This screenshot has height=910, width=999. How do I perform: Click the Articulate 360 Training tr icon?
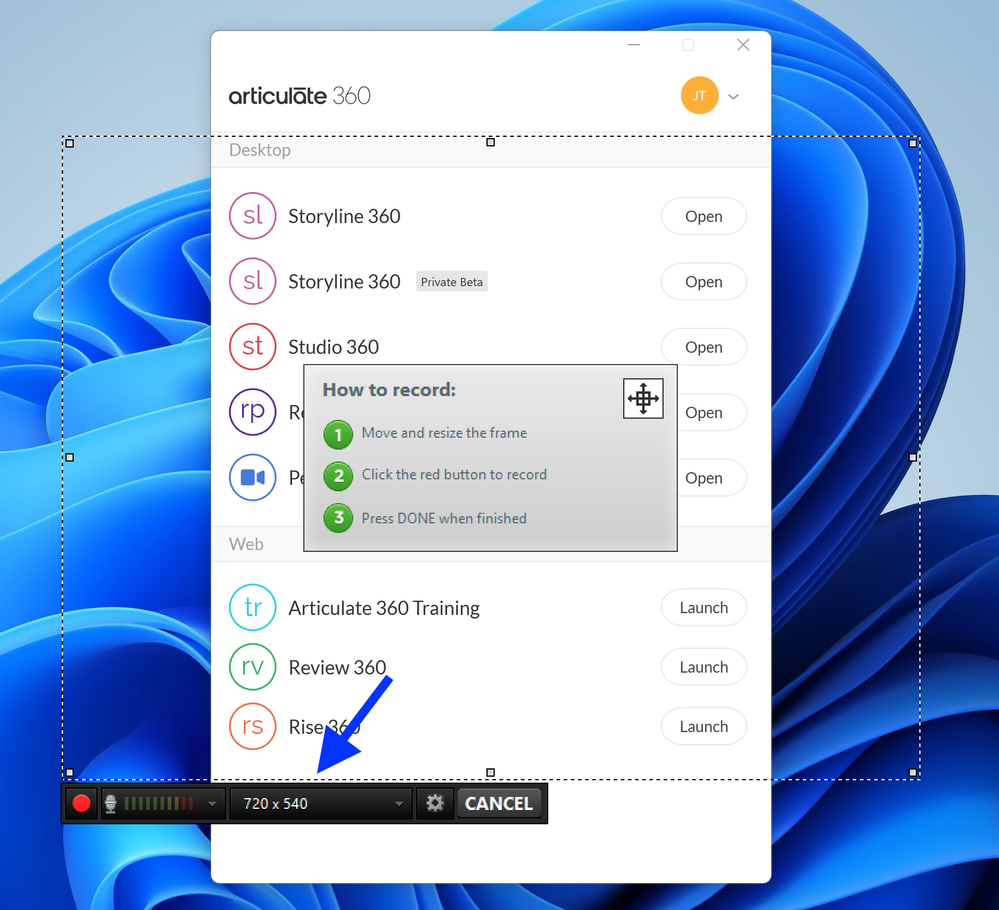tap(252, 607)
